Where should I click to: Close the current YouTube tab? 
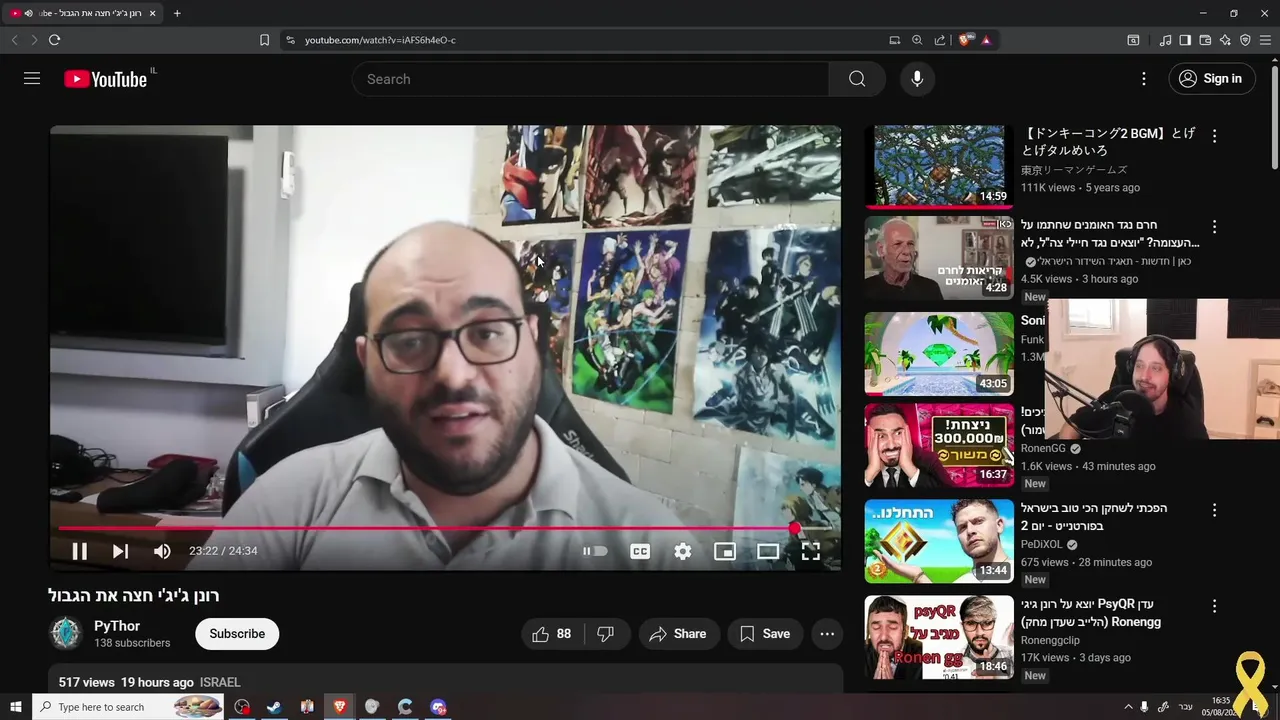153,13
